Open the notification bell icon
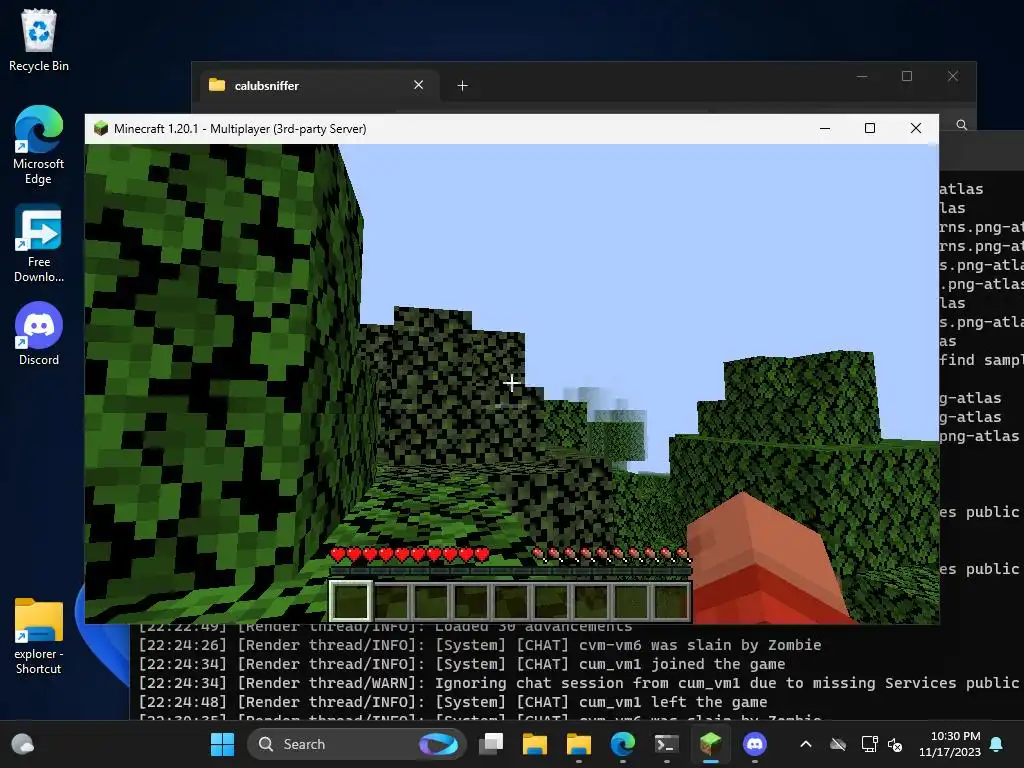Screen dimensions: 1024x768 [997, 744]
